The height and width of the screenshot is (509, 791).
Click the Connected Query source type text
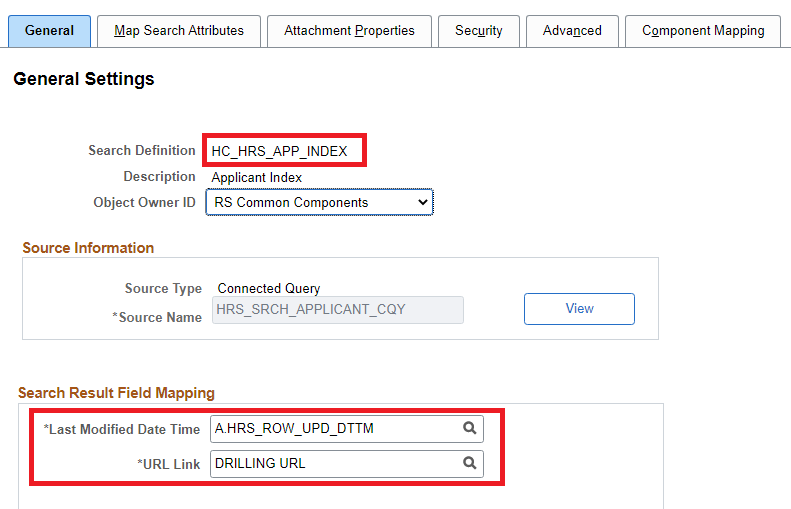269,289
